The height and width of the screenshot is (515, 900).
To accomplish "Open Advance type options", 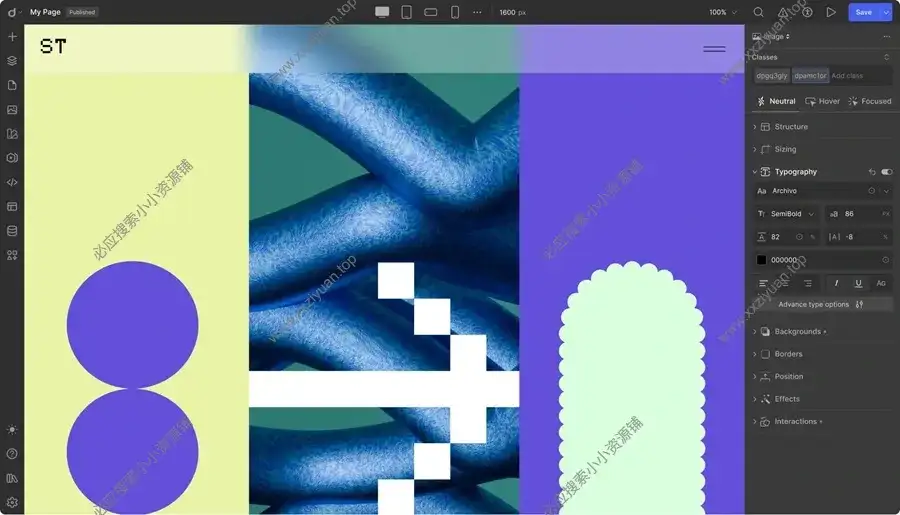I will tap(822, 304).
